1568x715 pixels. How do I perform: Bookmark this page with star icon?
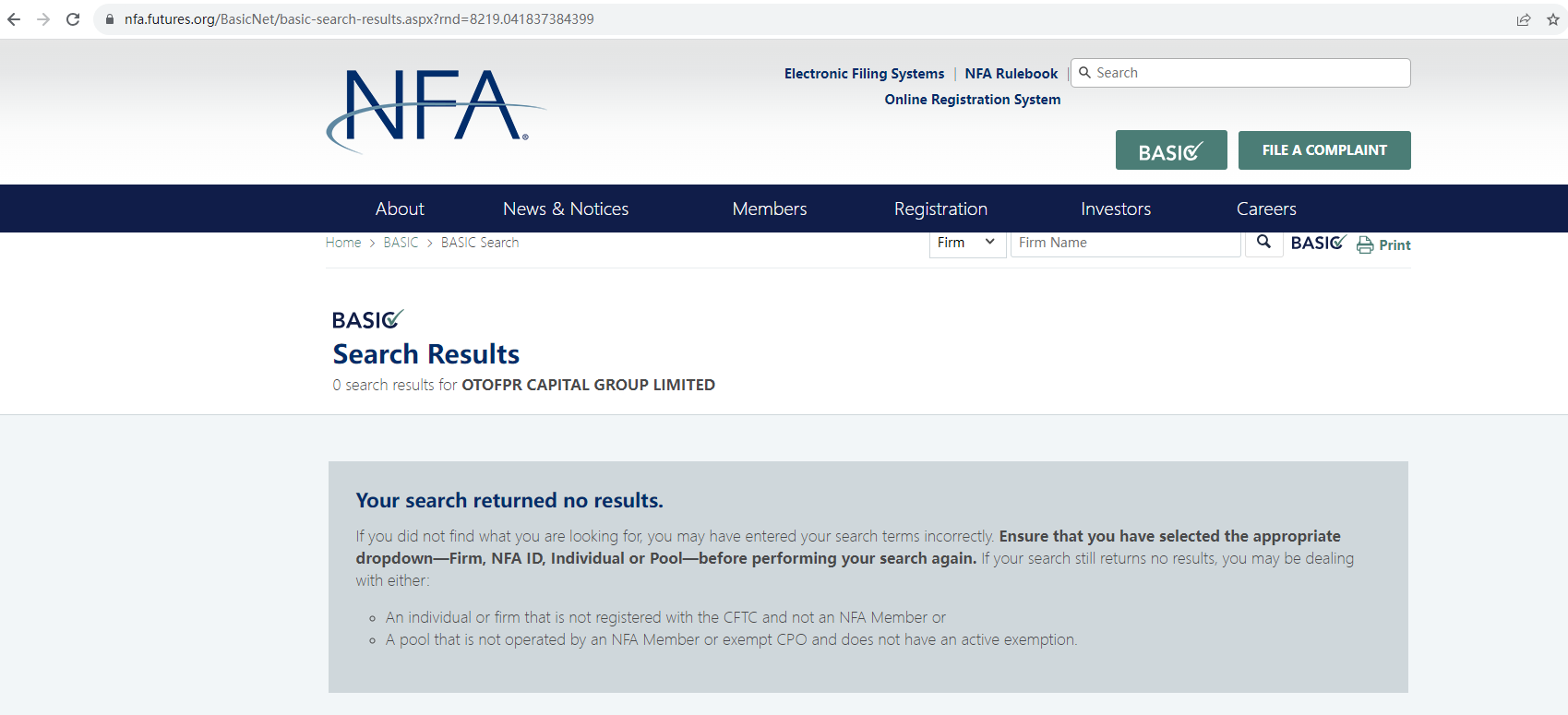tap(1553, 19)
